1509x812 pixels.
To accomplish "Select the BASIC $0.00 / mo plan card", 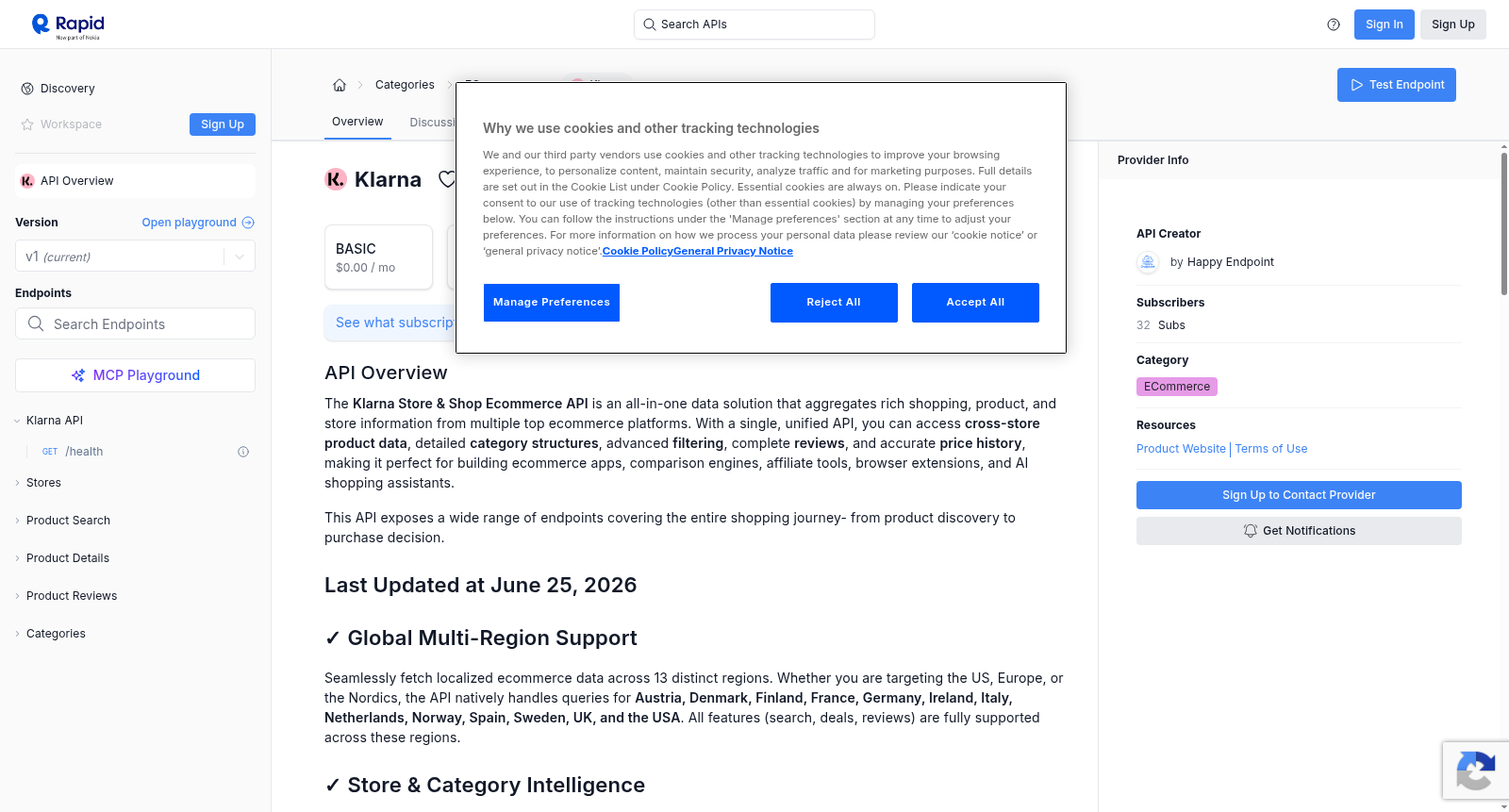I will [x=378, y=257].
